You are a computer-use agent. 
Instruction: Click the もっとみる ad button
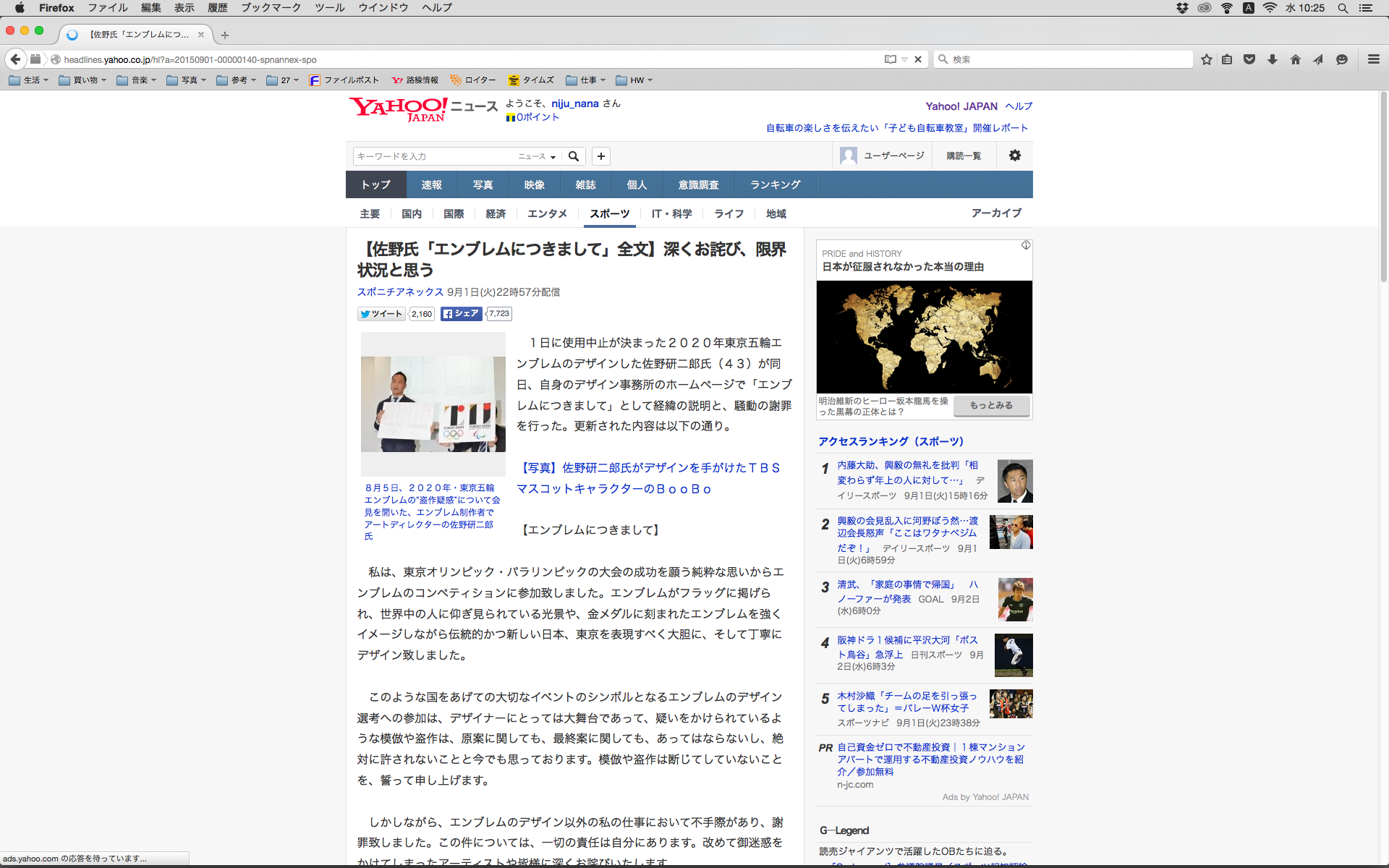(991, 406)
